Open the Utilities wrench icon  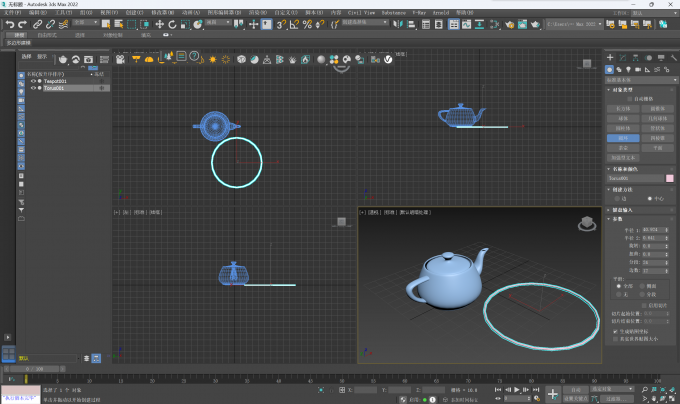coord(673,57)
